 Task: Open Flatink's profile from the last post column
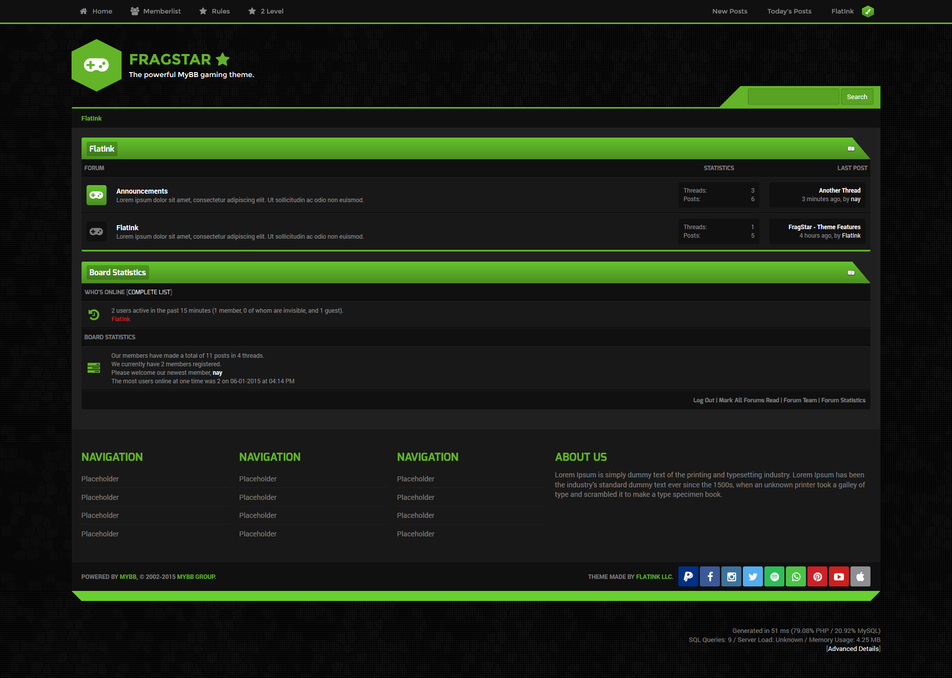tap(851, 236)
